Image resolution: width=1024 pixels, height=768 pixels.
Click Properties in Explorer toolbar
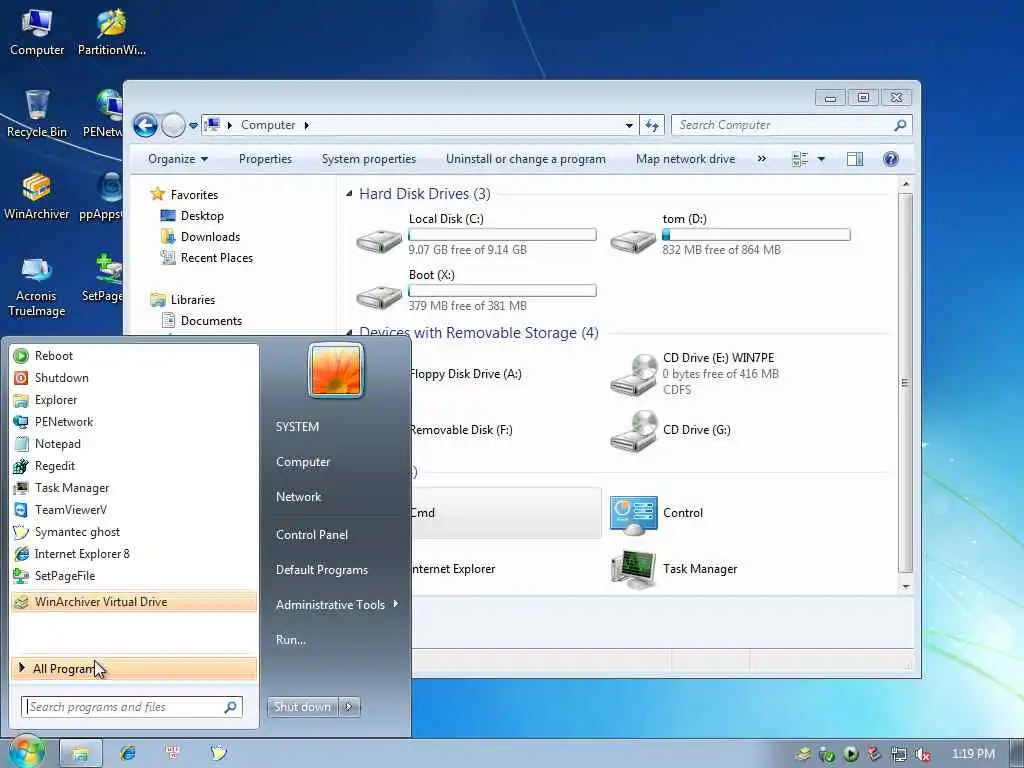(x=265, y=159)
